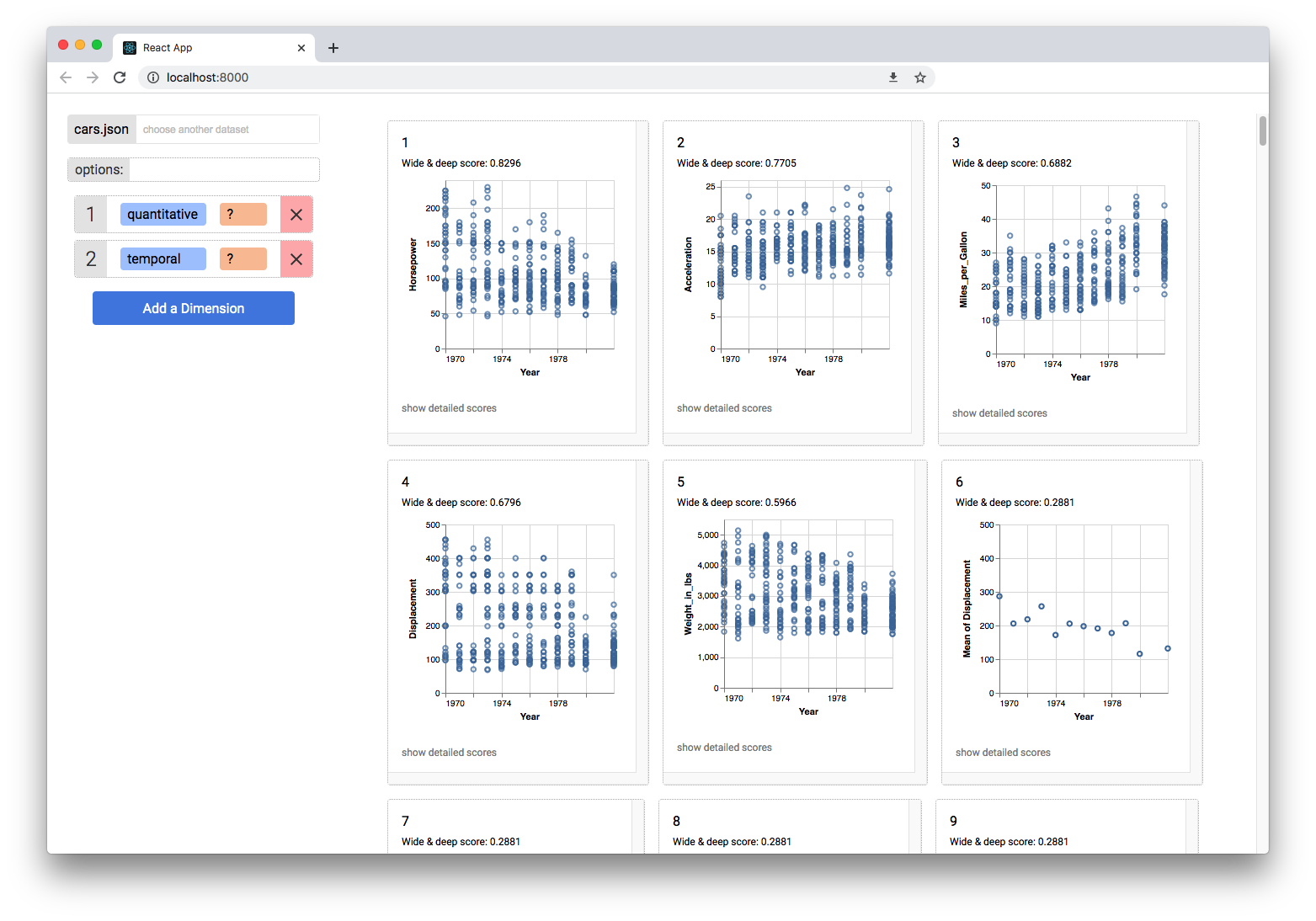1316x921 pixels.
Task: Click the browser forward arrow
Action: (x=93, y=77)
